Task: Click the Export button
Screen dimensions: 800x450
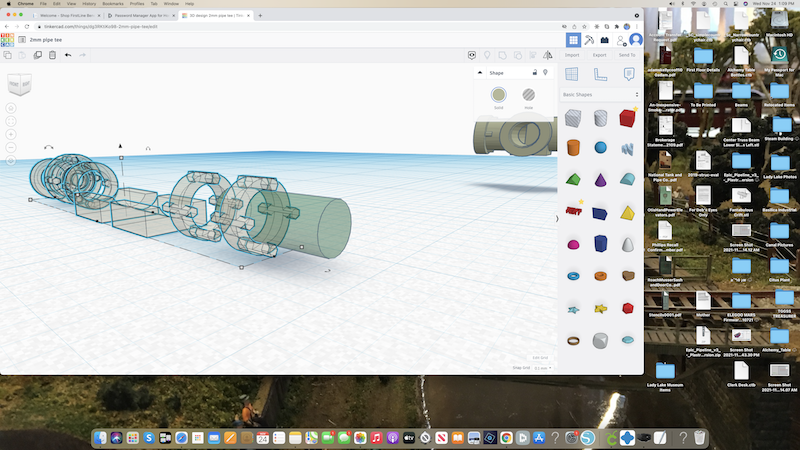Action: 599,55
